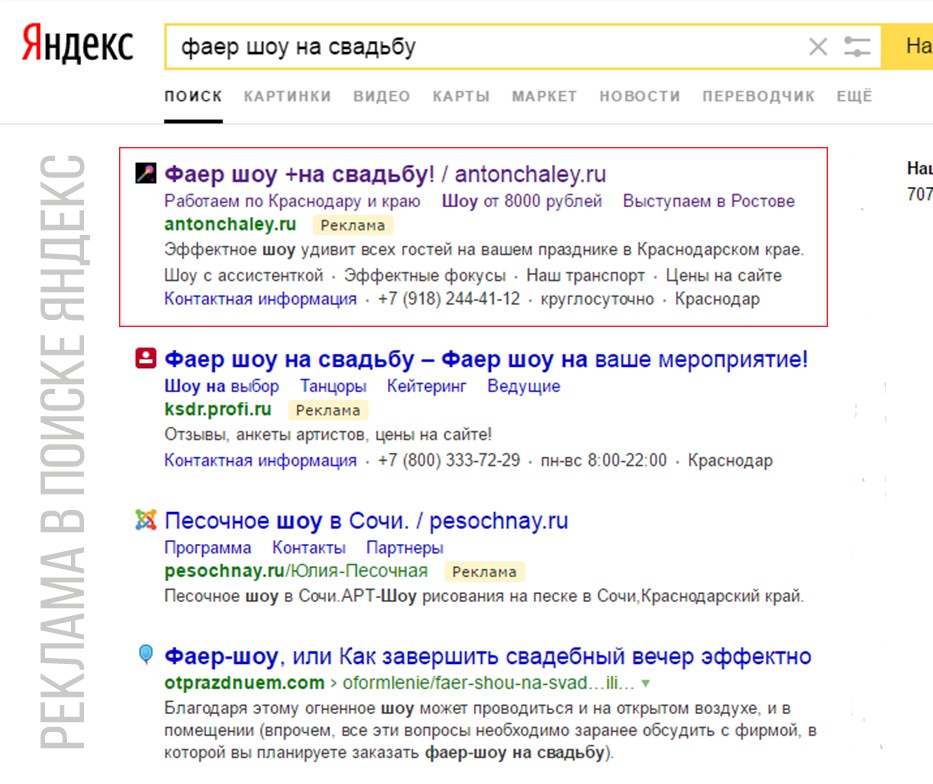Click text Цены на сайте in first ad
Screen dimensions: 933x784
pos(724,275)
